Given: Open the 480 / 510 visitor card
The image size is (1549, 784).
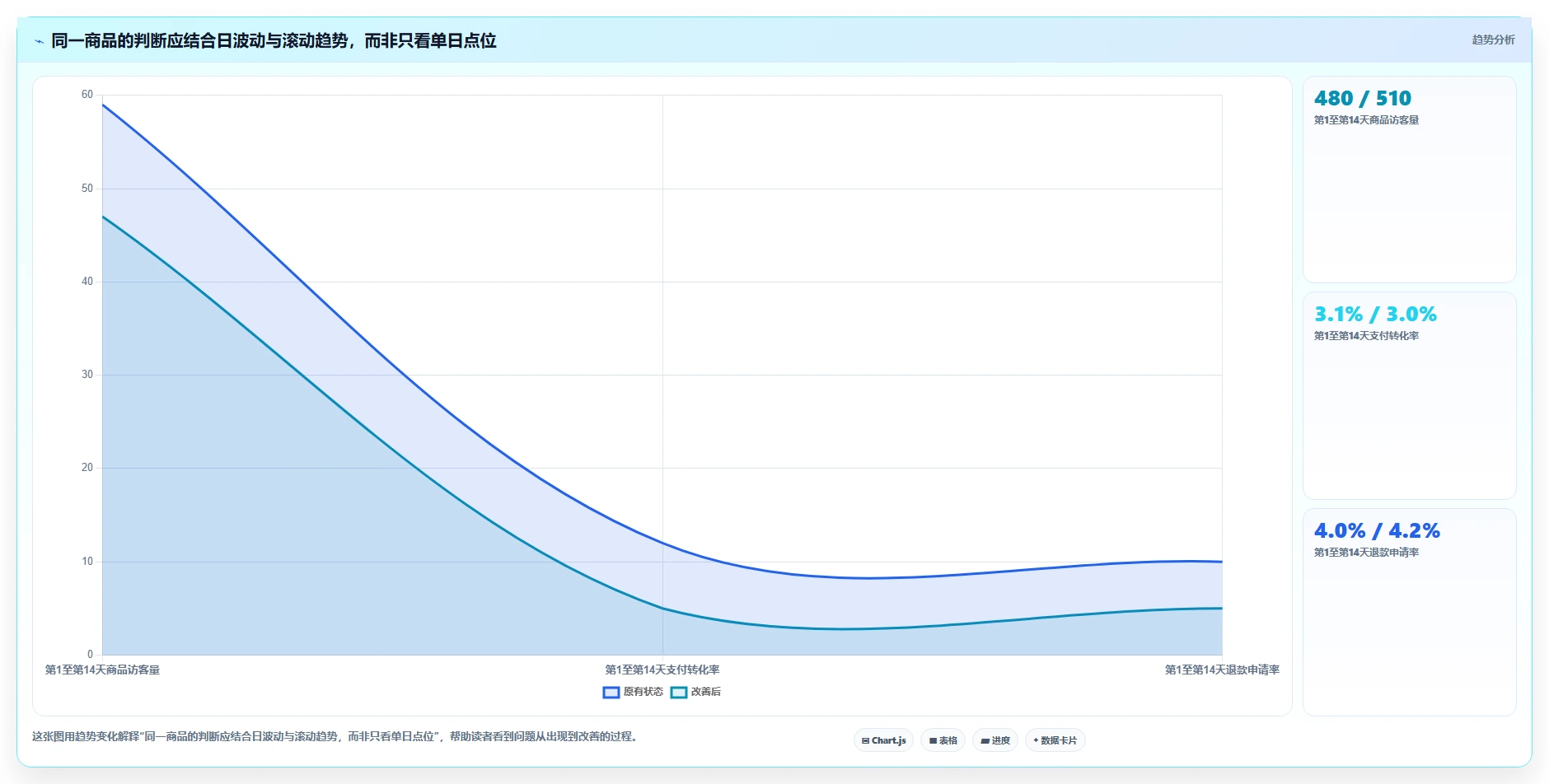Looking at the screenshot, I should click(1409, 180).
